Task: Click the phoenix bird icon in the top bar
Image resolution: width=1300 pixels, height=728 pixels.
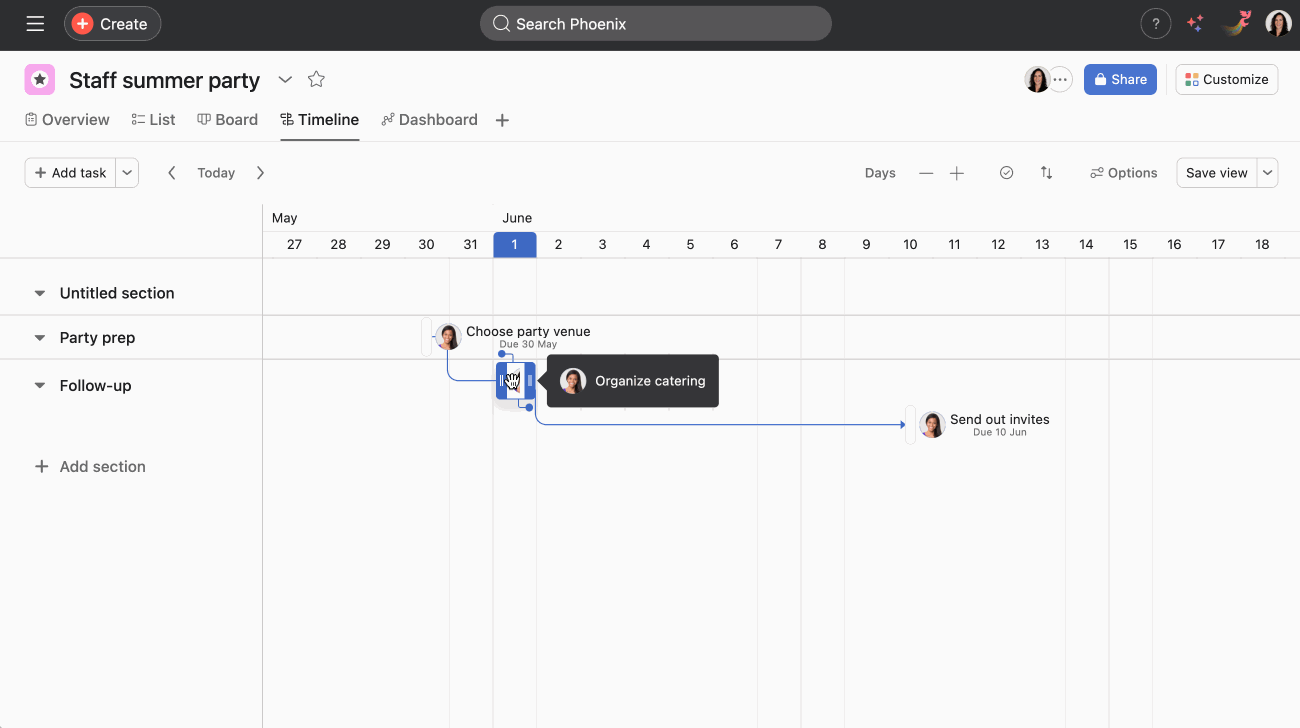Action: (1236, 23)
